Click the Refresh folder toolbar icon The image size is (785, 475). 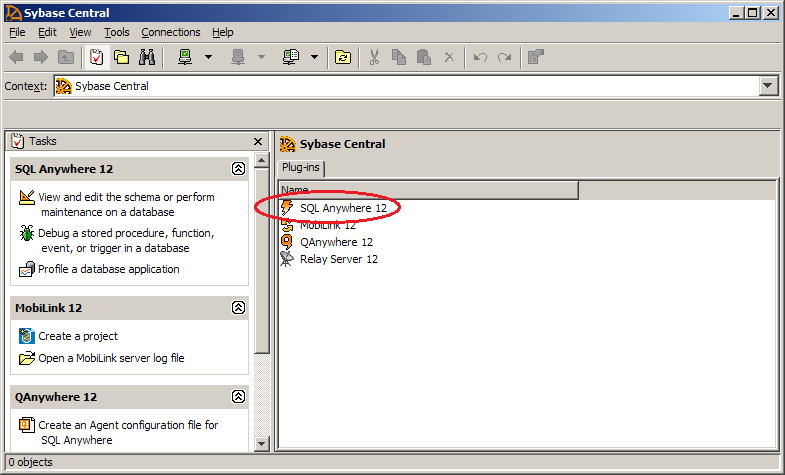[343, 57]
